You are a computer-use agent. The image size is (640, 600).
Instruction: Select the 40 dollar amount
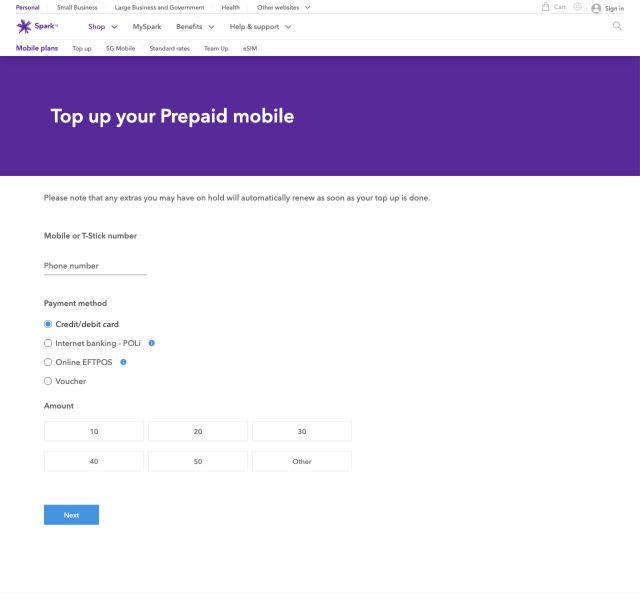tap(94, 462)
